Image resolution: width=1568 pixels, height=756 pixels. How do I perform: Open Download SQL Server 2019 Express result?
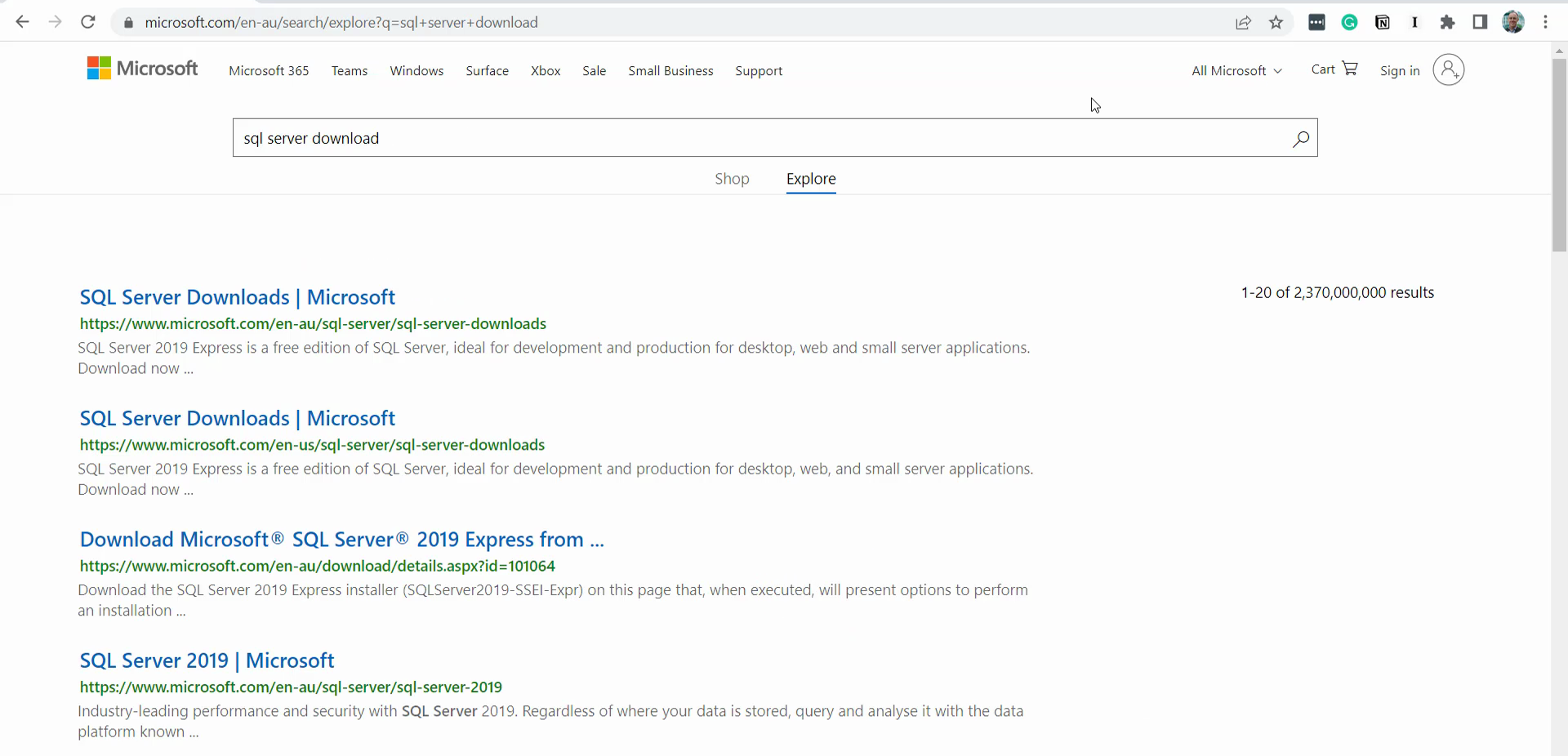point(341,540)
